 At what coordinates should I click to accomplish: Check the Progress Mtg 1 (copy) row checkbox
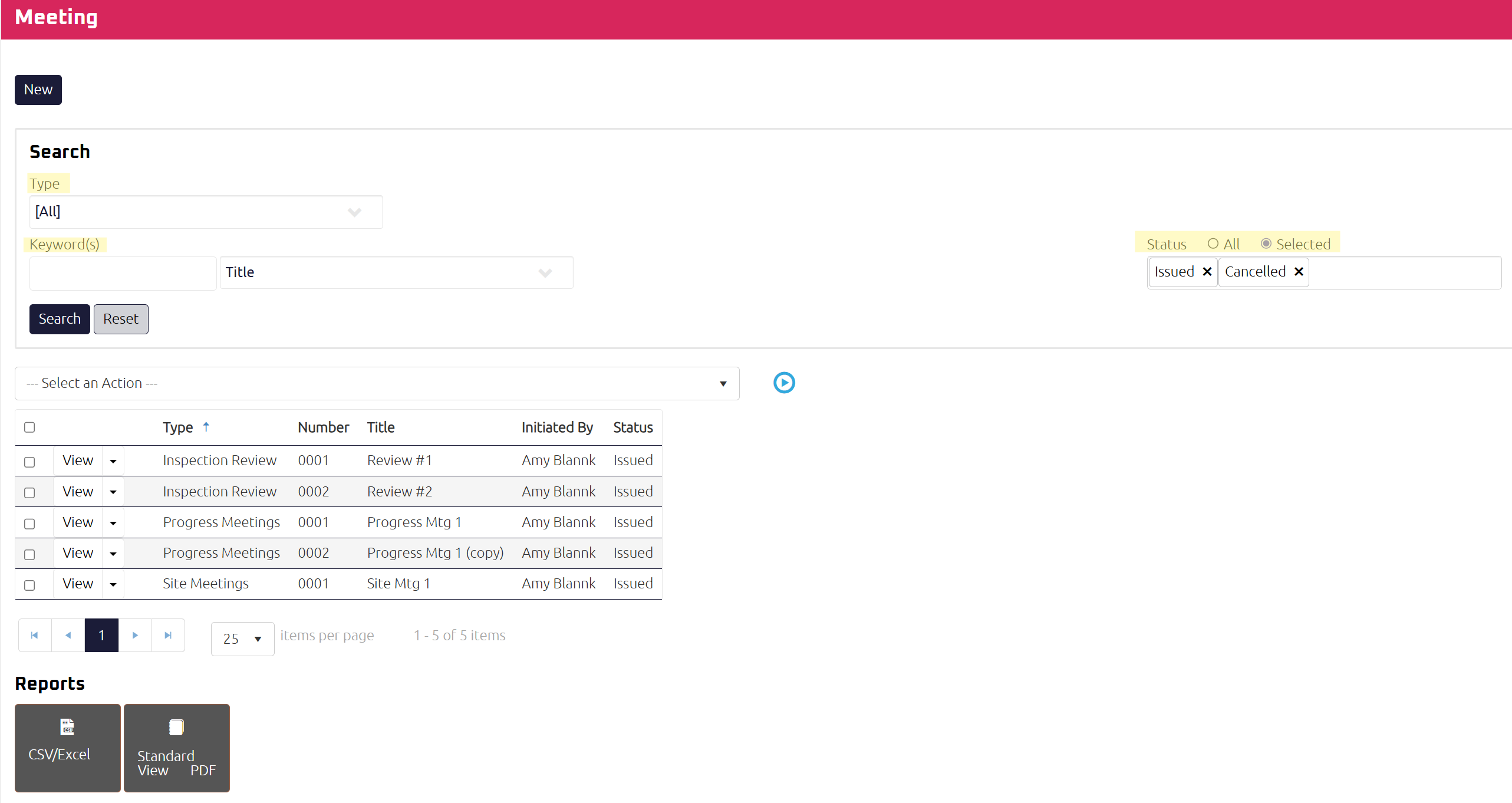29,554
